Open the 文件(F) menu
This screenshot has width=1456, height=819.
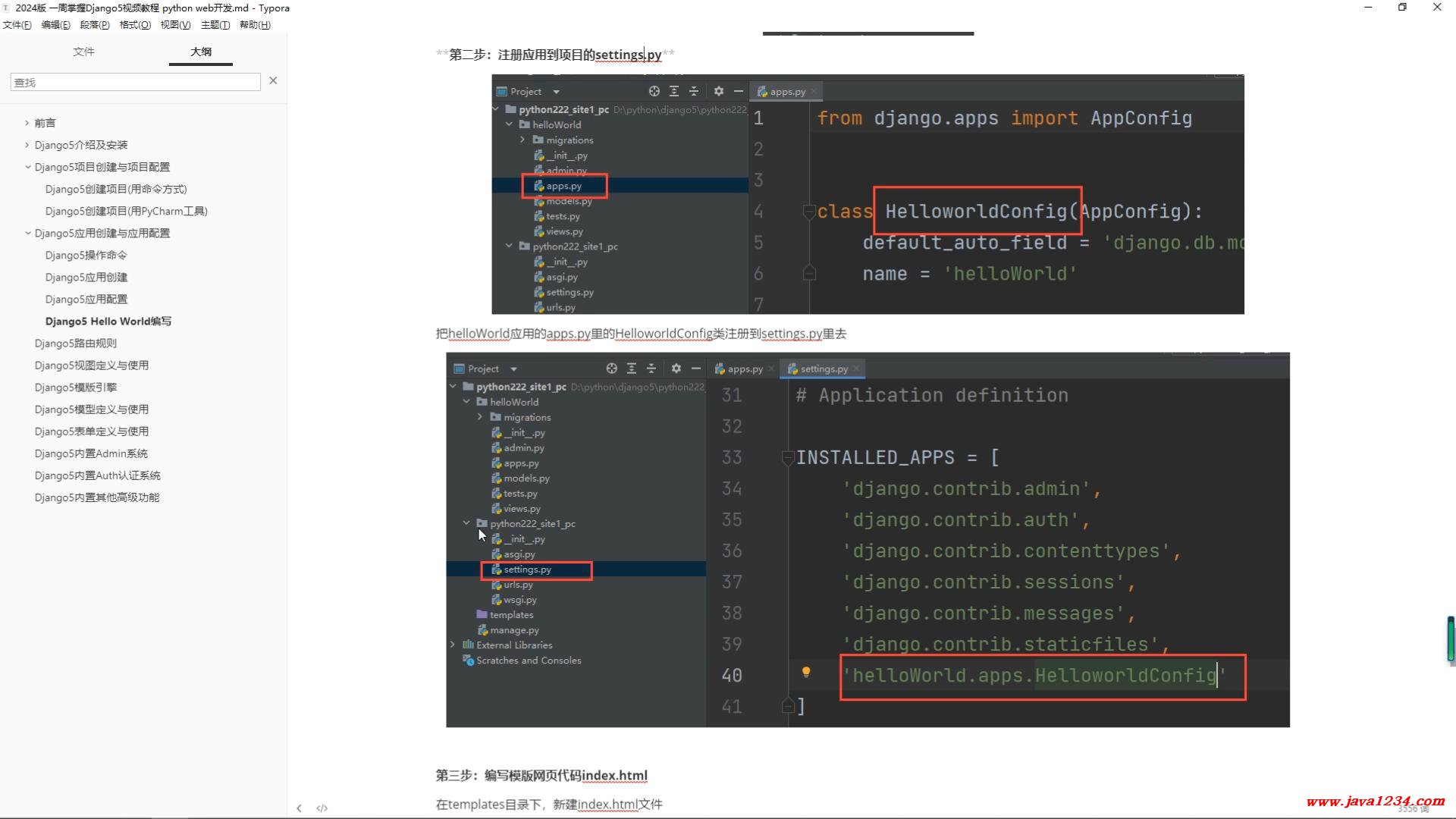tap(17, 25)
